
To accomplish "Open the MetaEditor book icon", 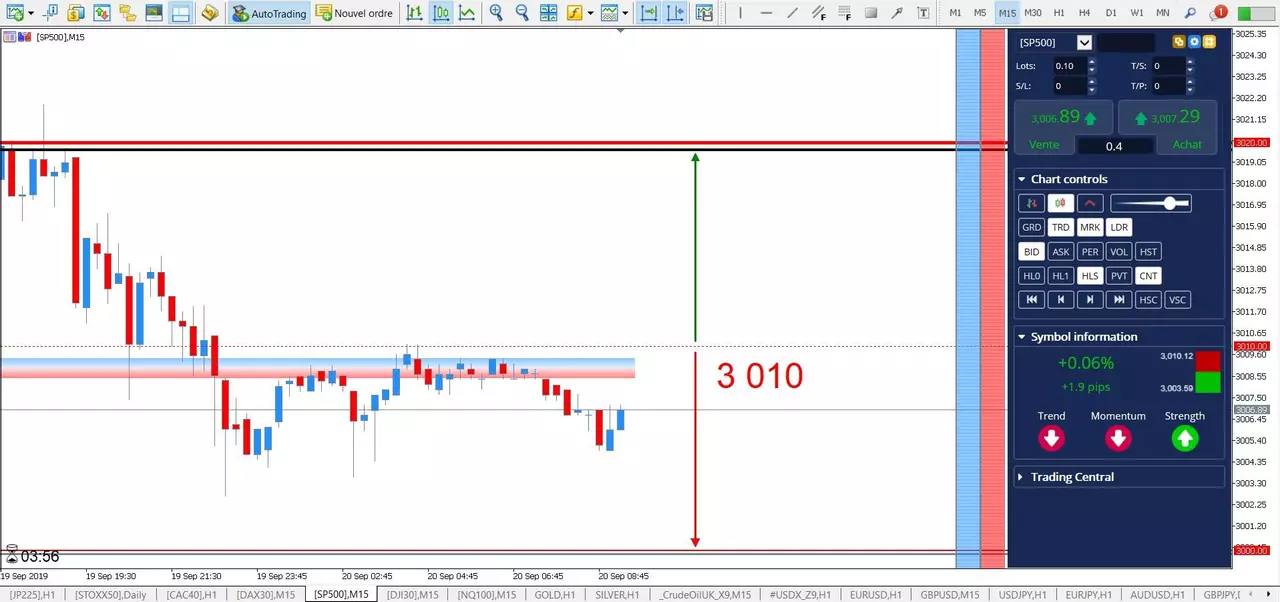I will coord(209,13).
